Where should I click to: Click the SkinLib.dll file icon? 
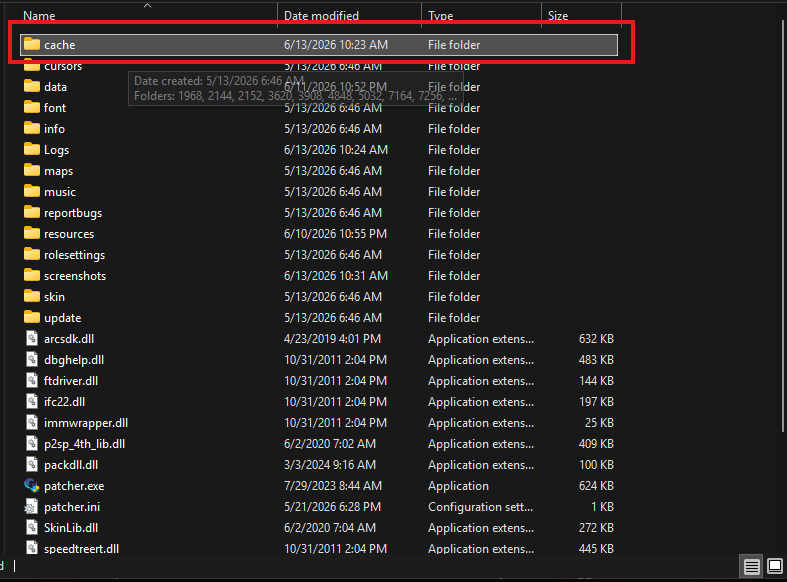tap(32, 528)
